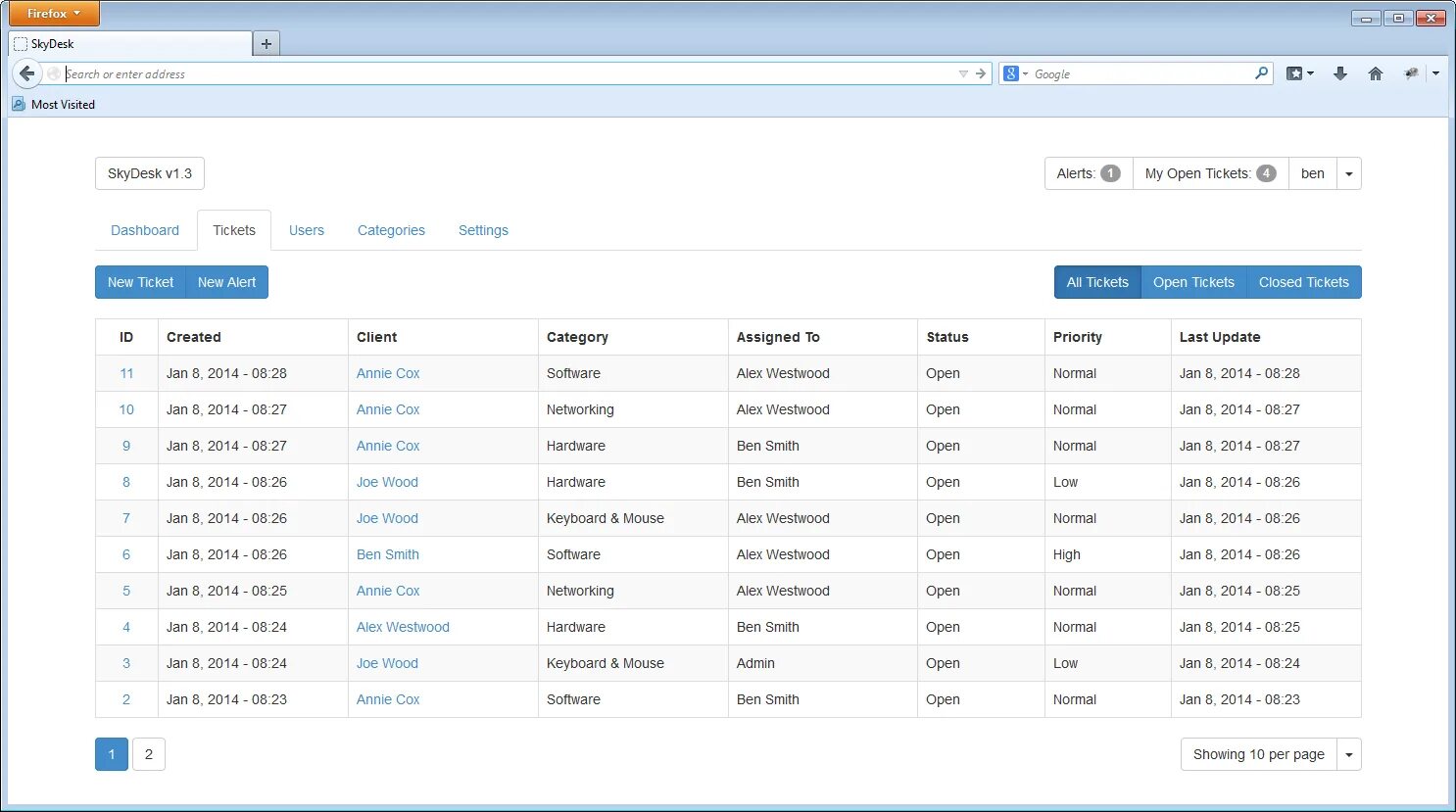
Task: Open the Firefox downloads arrow icon
Action: [1340, 73]
